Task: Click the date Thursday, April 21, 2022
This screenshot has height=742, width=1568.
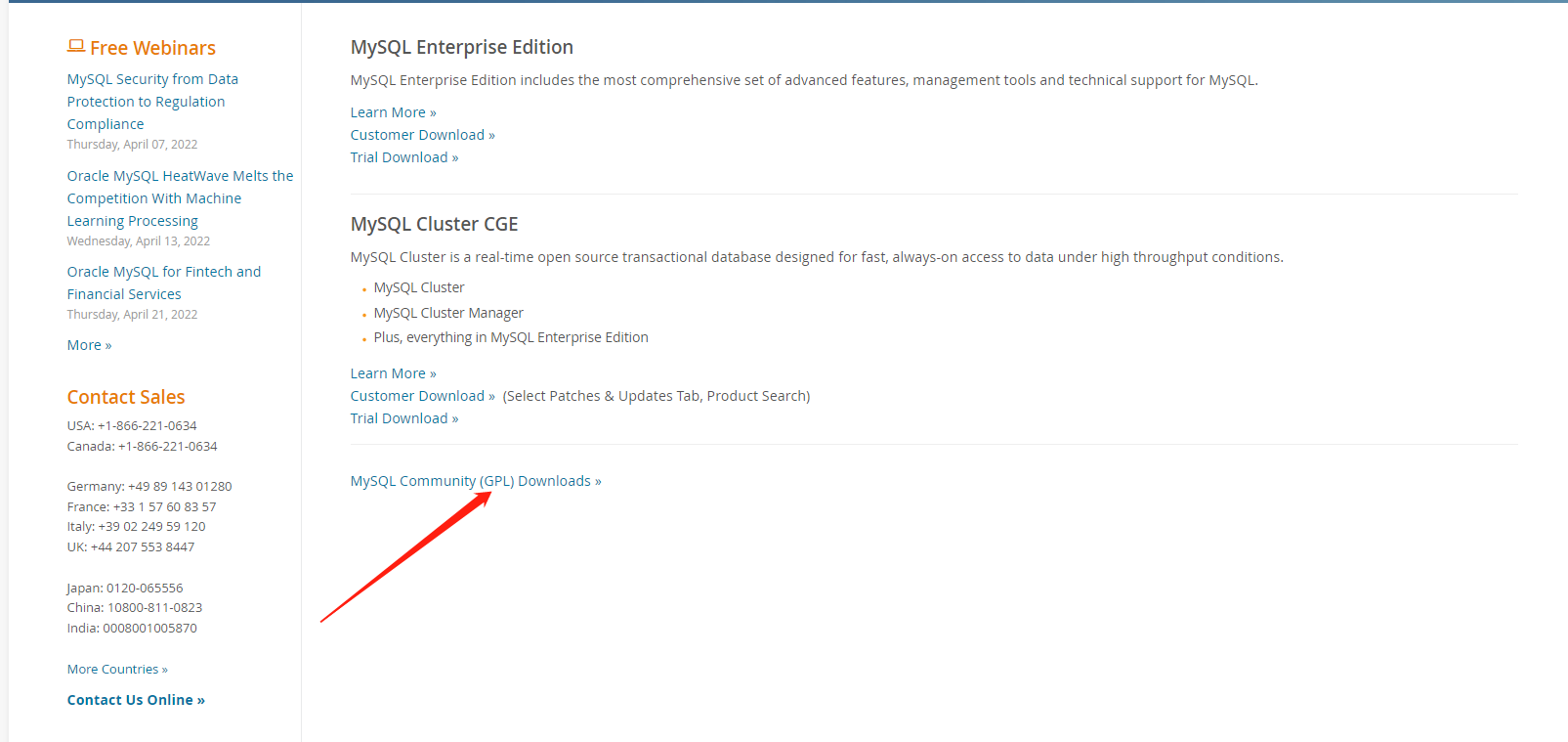Action: pos(132,315)
